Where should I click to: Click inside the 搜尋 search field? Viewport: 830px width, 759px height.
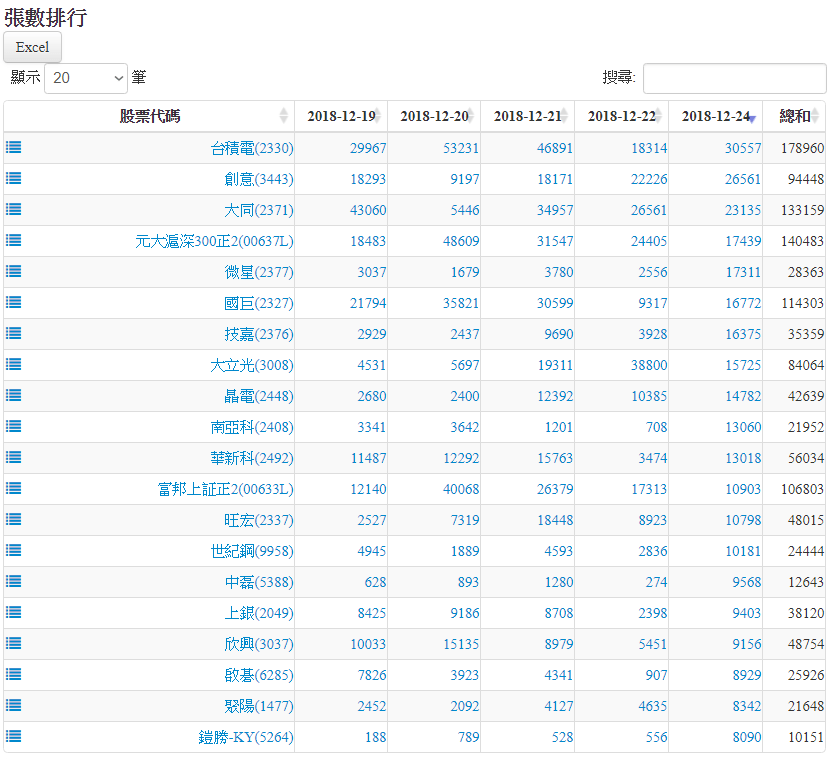click(734, 78)
